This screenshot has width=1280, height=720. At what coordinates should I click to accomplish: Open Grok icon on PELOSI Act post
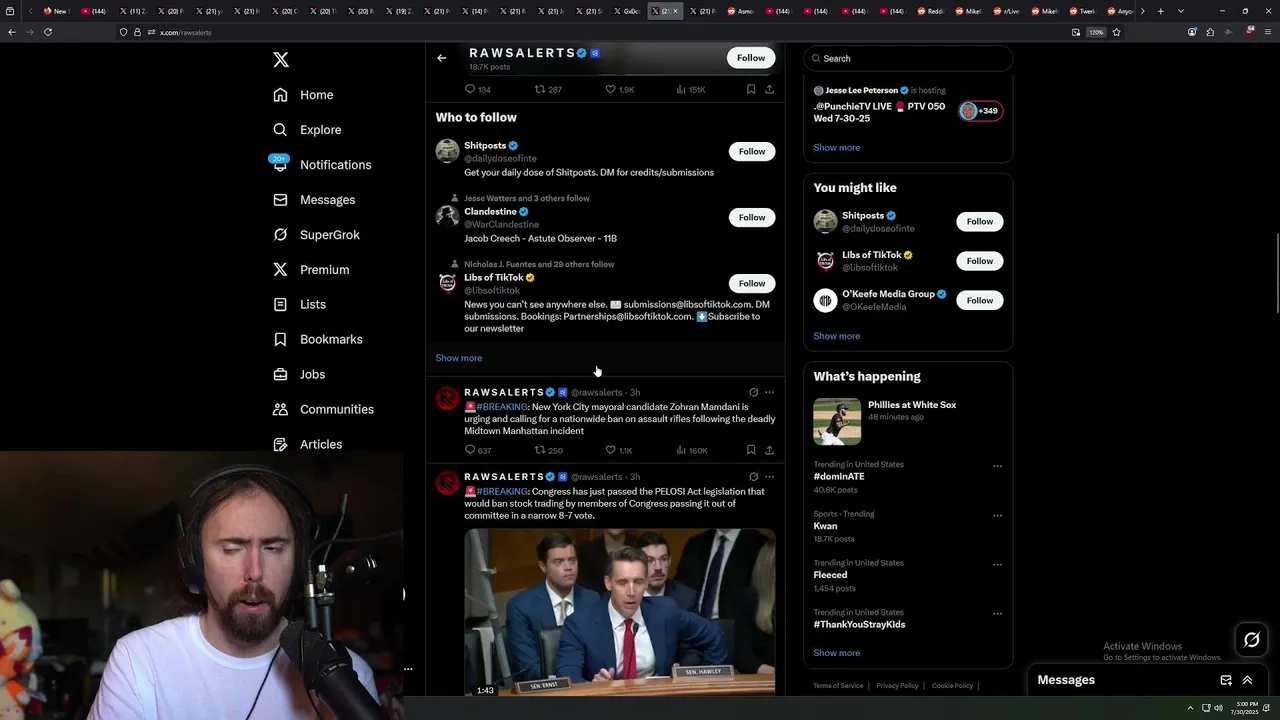[x=753, y=477]
